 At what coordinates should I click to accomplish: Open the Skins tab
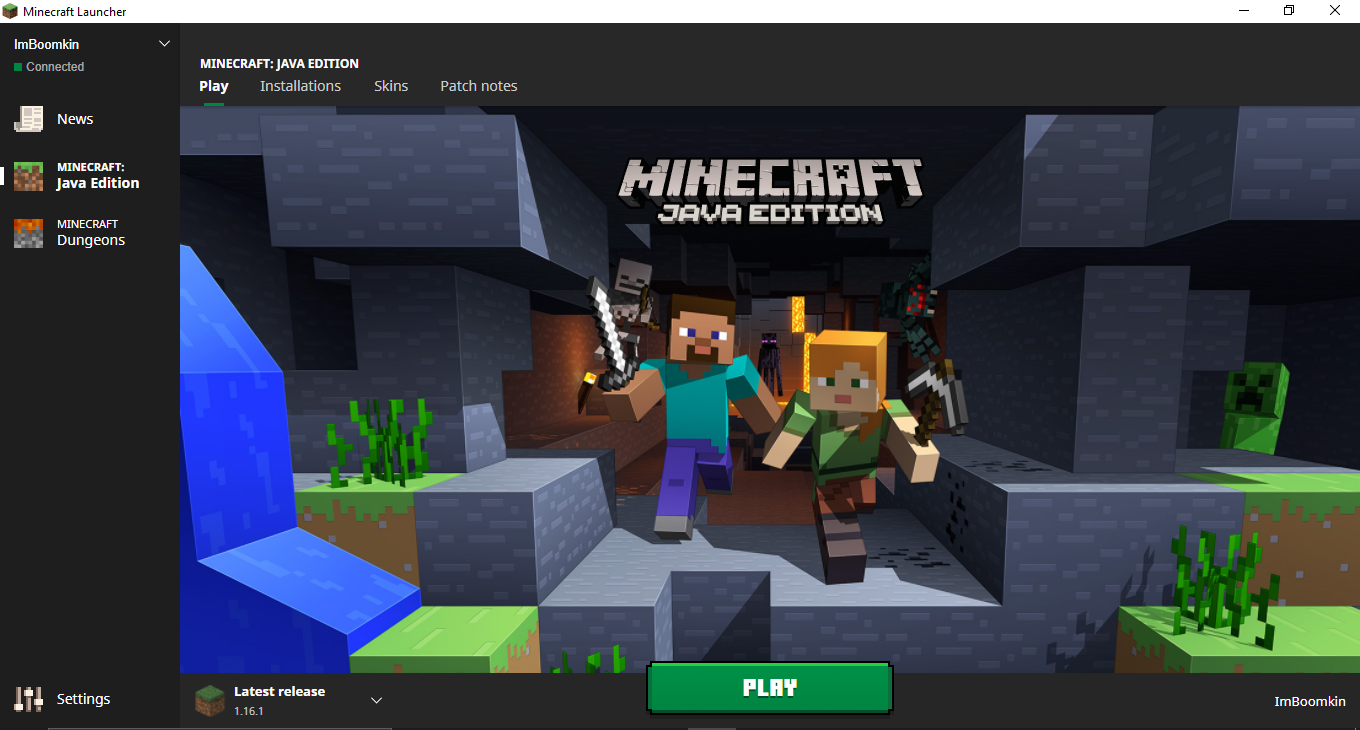coord(391,86)
